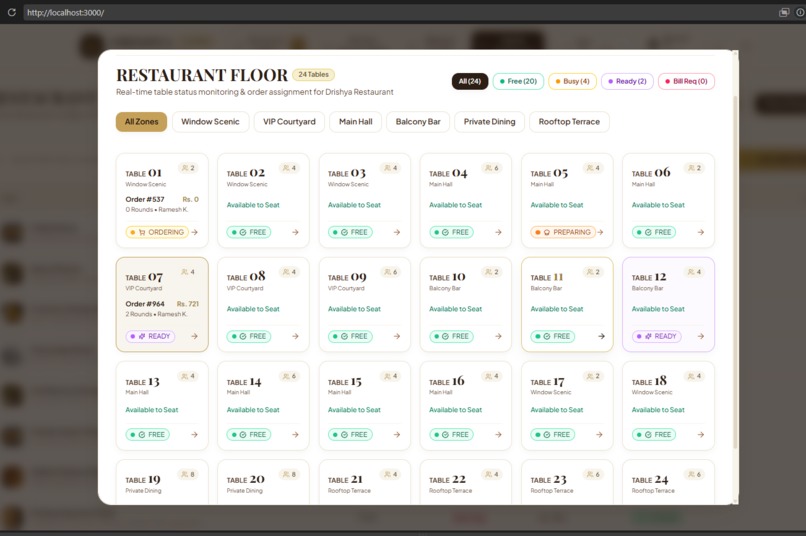
Task: Click Available to Seat on Table 09
Action: click(354, 309)
